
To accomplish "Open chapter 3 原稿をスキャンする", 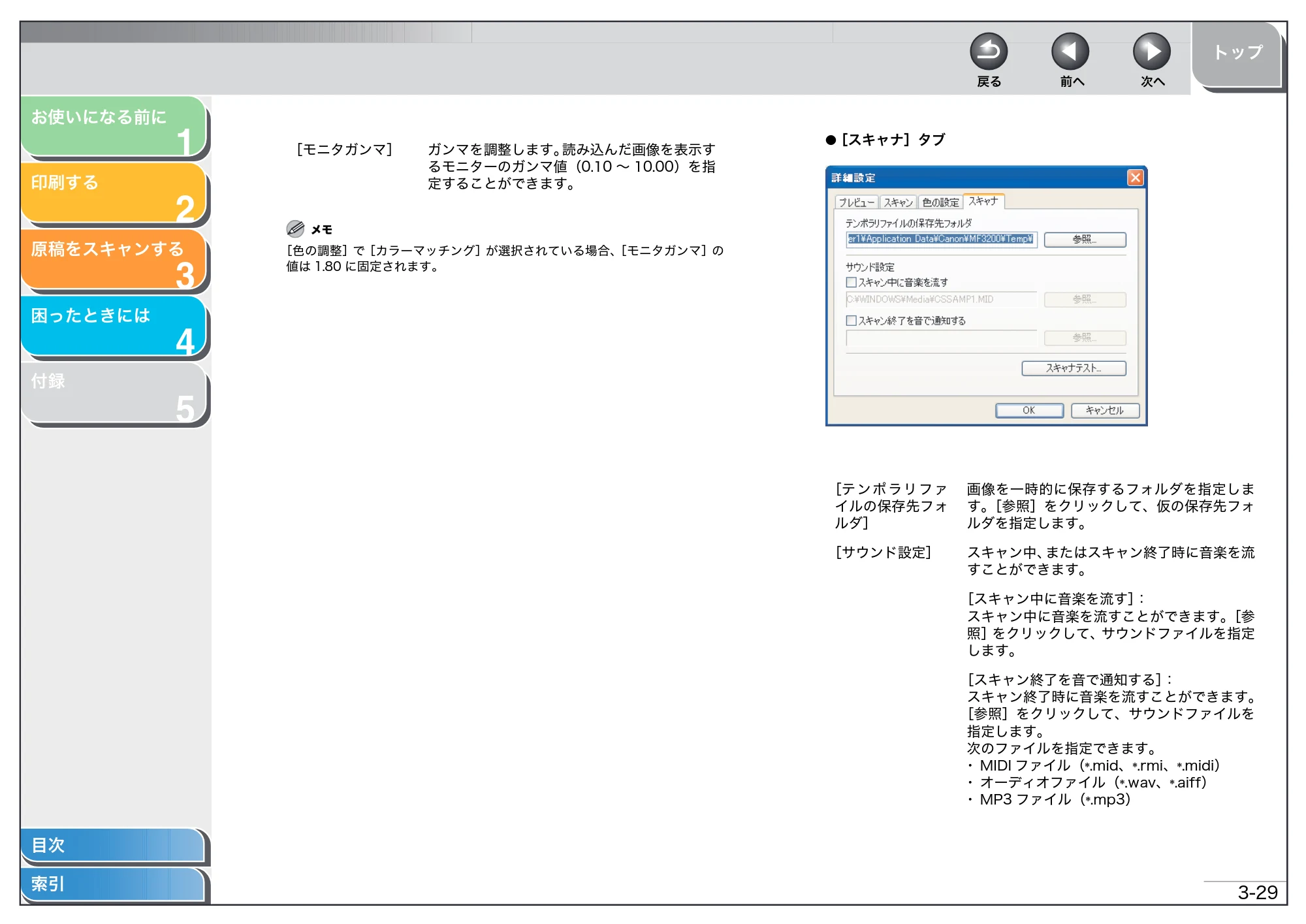I will pyautogui.click(x=114, y=260).
